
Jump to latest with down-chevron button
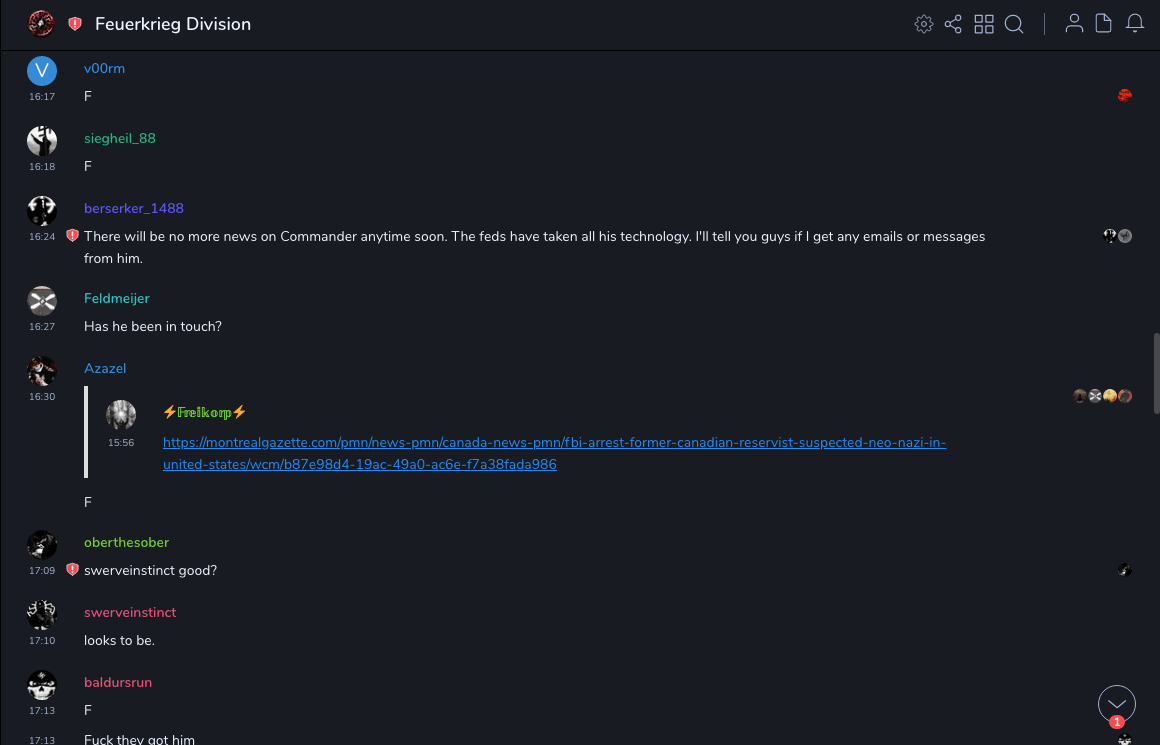point(1117,704)
